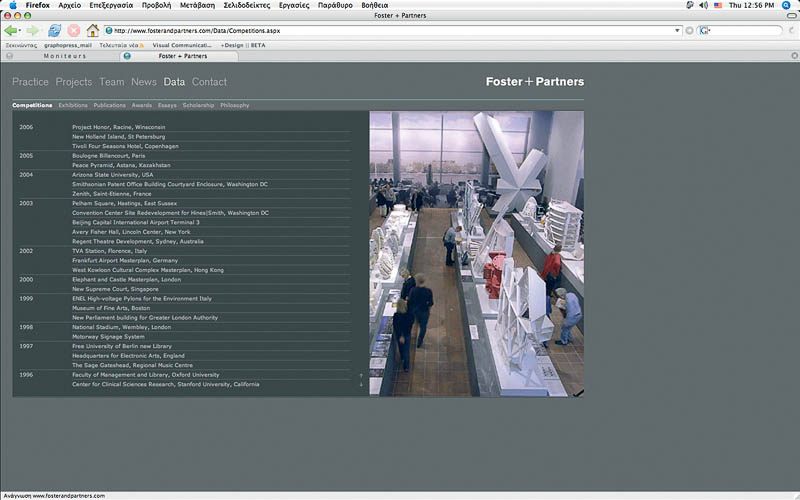The width and height of the screenshot is (800, 500).
Task: Go to the Team section
Action: 112,82
